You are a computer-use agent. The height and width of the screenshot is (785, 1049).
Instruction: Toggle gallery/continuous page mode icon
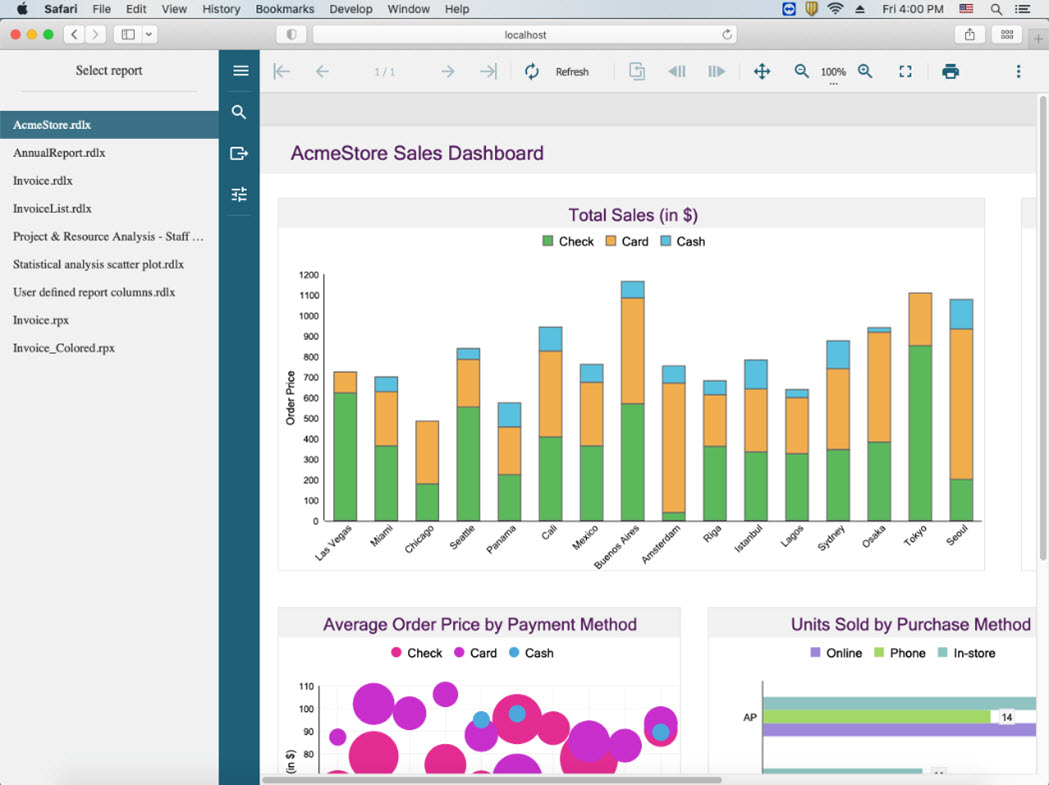[637, 71]
